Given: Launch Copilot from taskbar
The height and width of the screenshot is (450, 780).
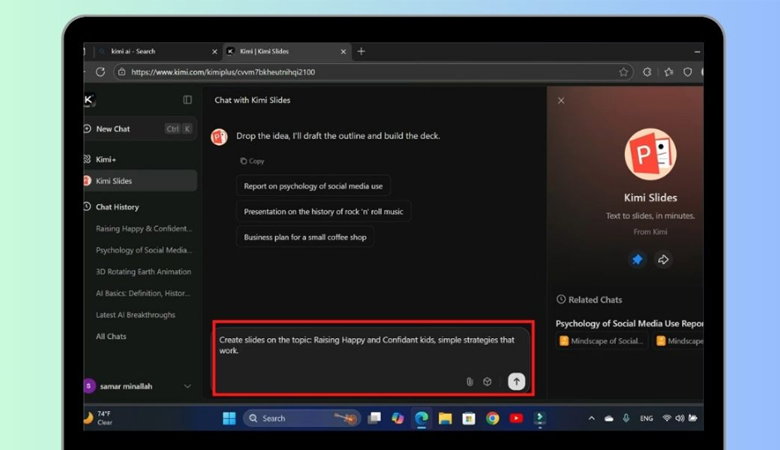Looking at the screenshot, I should (397, 418).
